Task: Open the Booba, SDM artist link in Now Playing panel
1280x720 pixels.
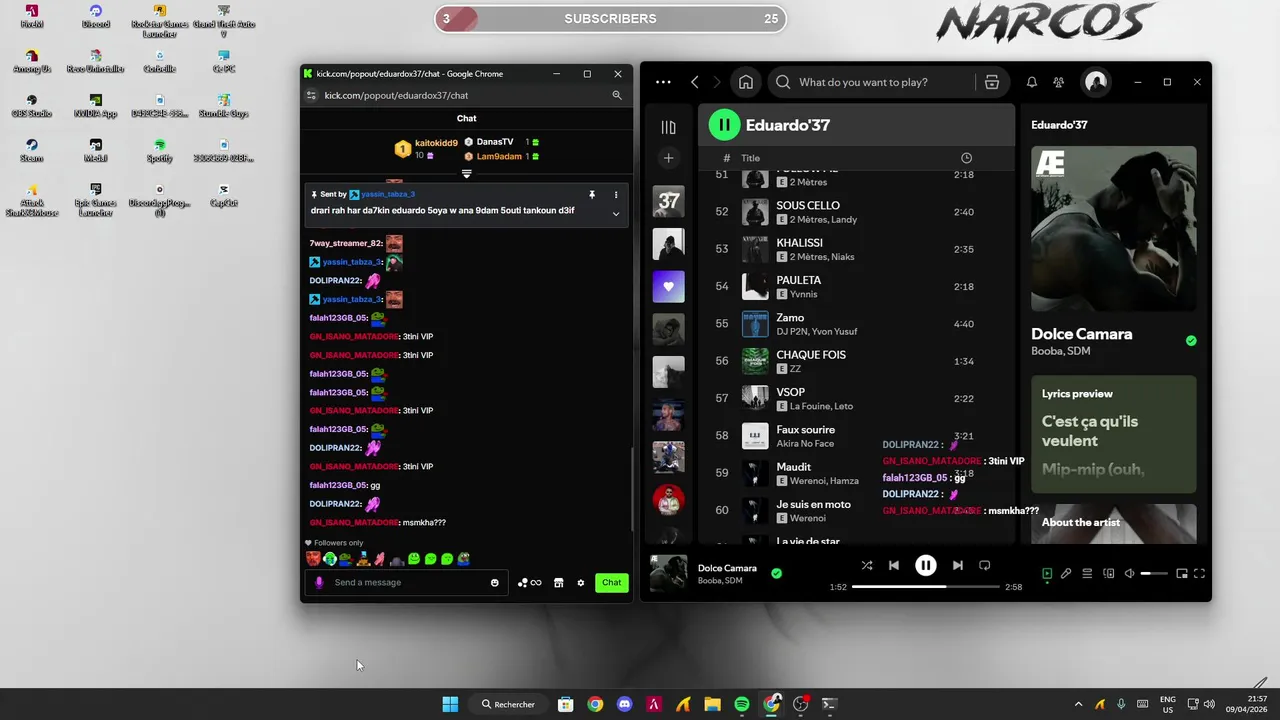Action: click(1061, 351)
